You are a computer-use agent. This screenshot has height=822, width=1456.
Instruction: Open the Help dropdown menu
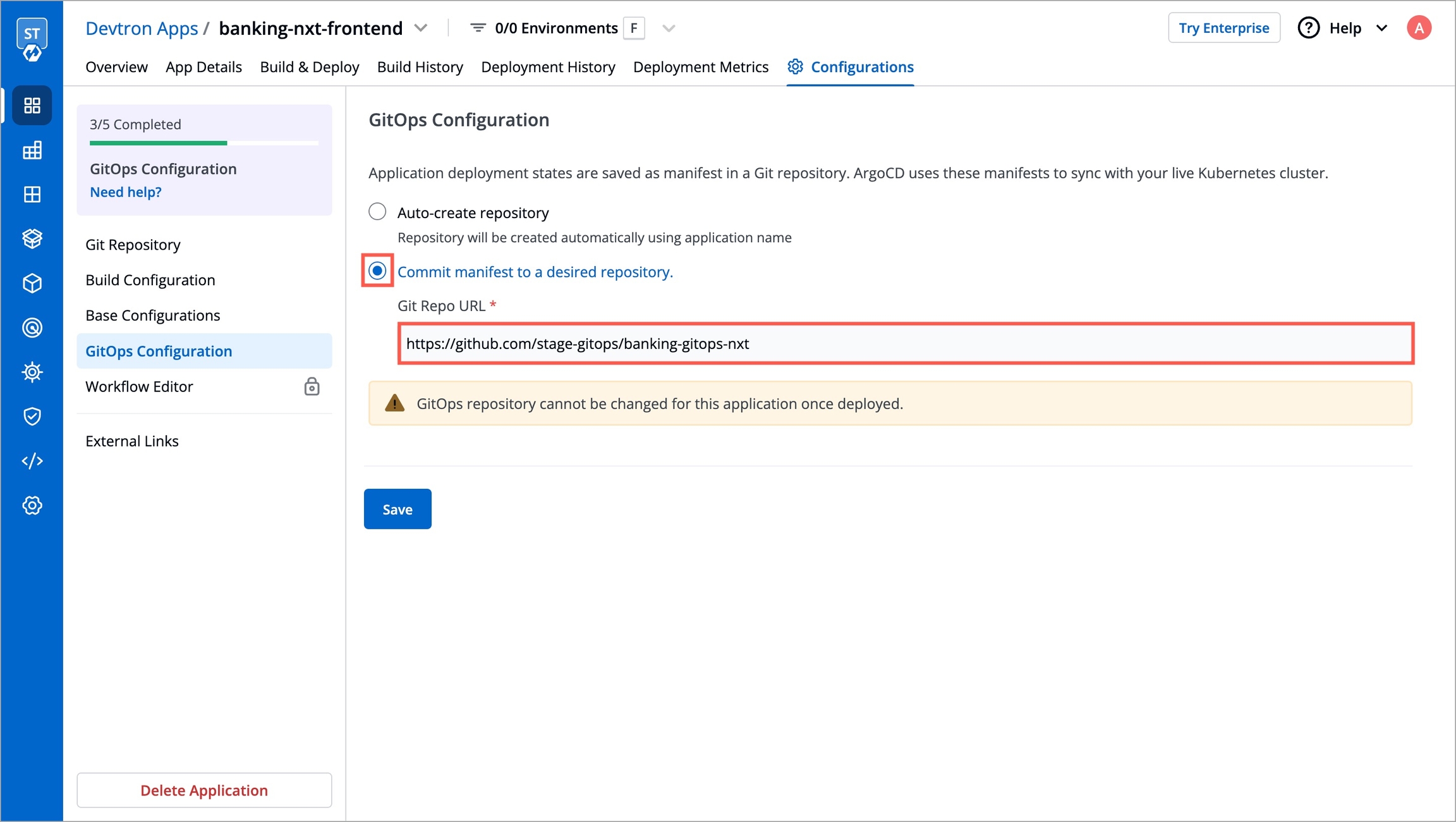pyautogui.click(x=1344, y=28)
